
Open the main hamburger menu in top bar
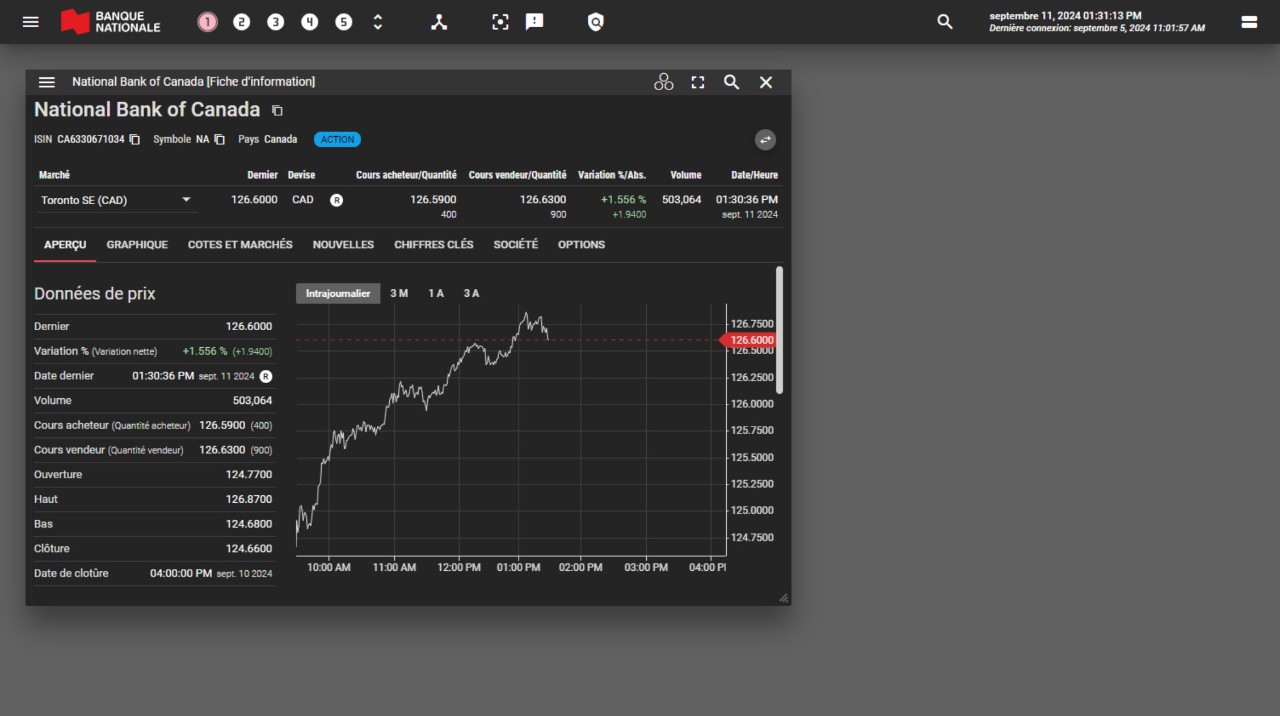(x=30, y=21)
